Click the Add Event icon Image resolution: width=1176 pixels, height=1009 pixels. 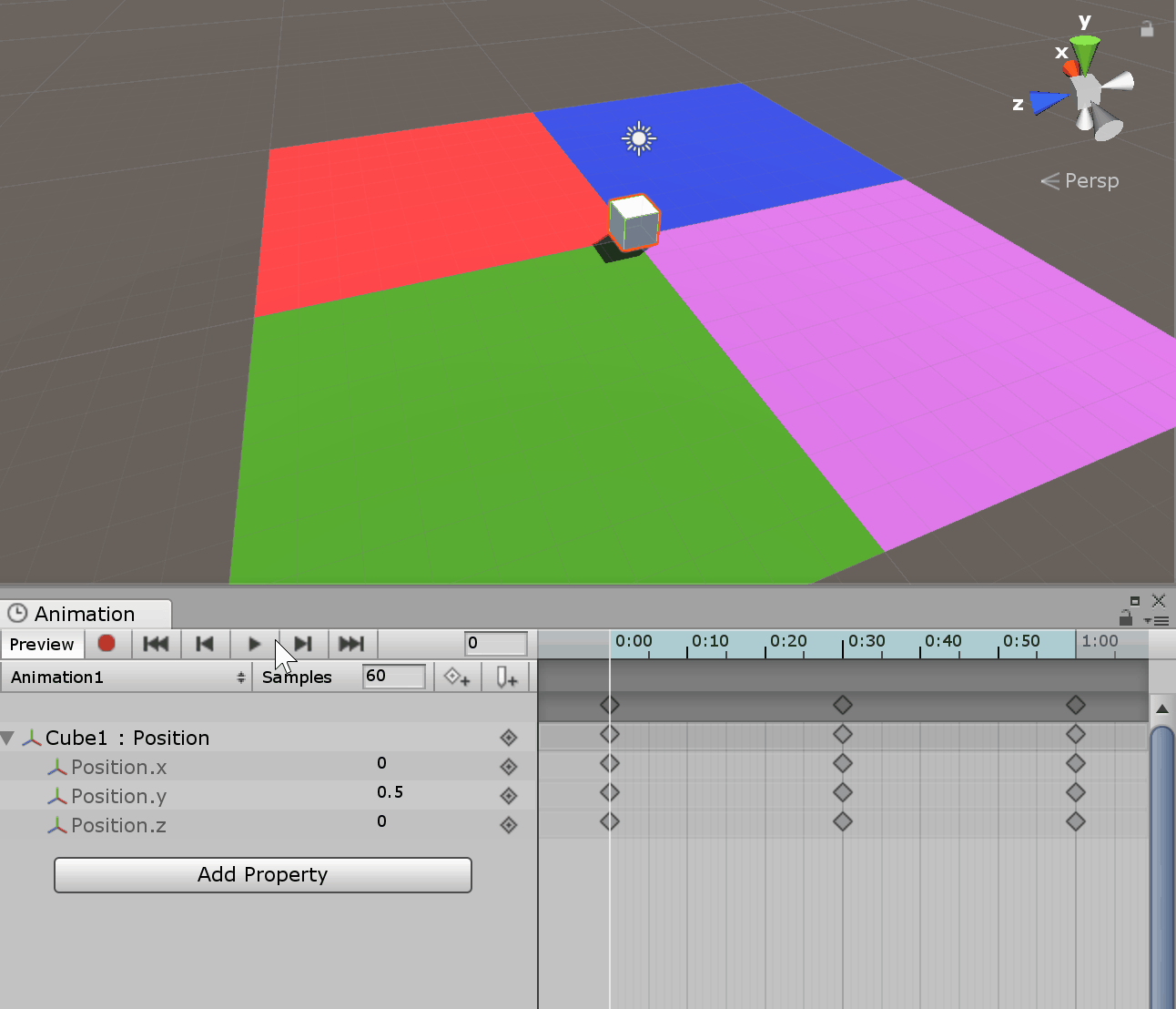[x=507, y=678]
